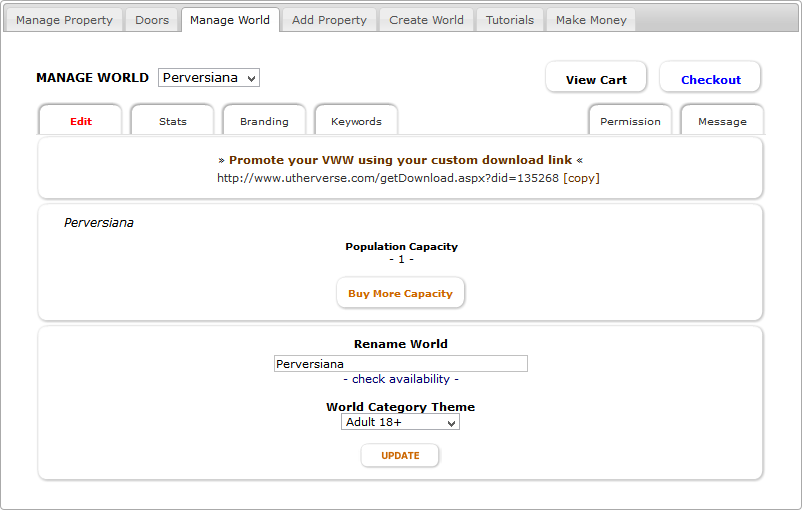802x510 pixels.
Task: Select the Keywords sub-tab
Action: (356, 121)
